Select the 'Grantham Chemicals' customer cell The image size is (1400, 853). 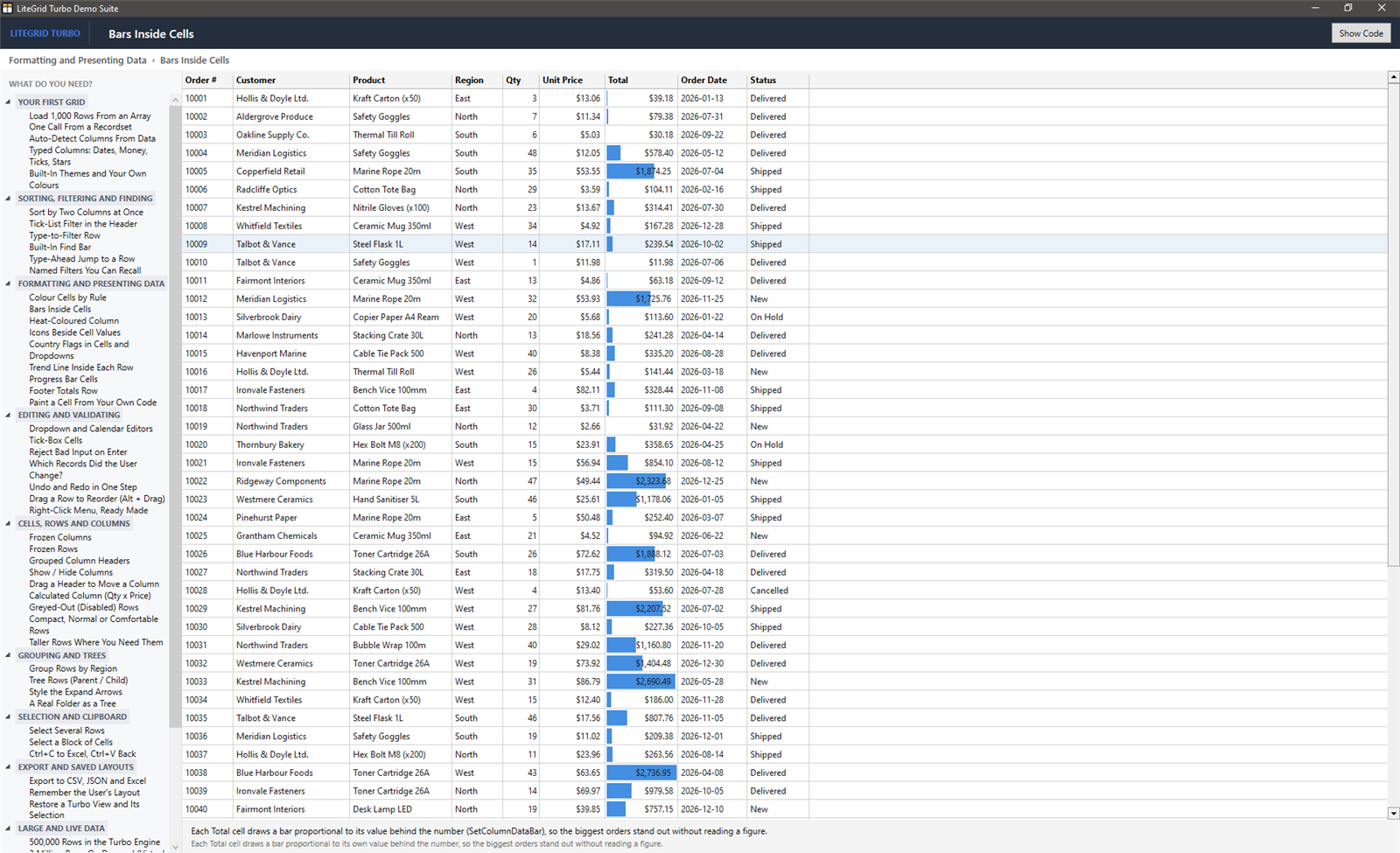click(x=291, y=535)
